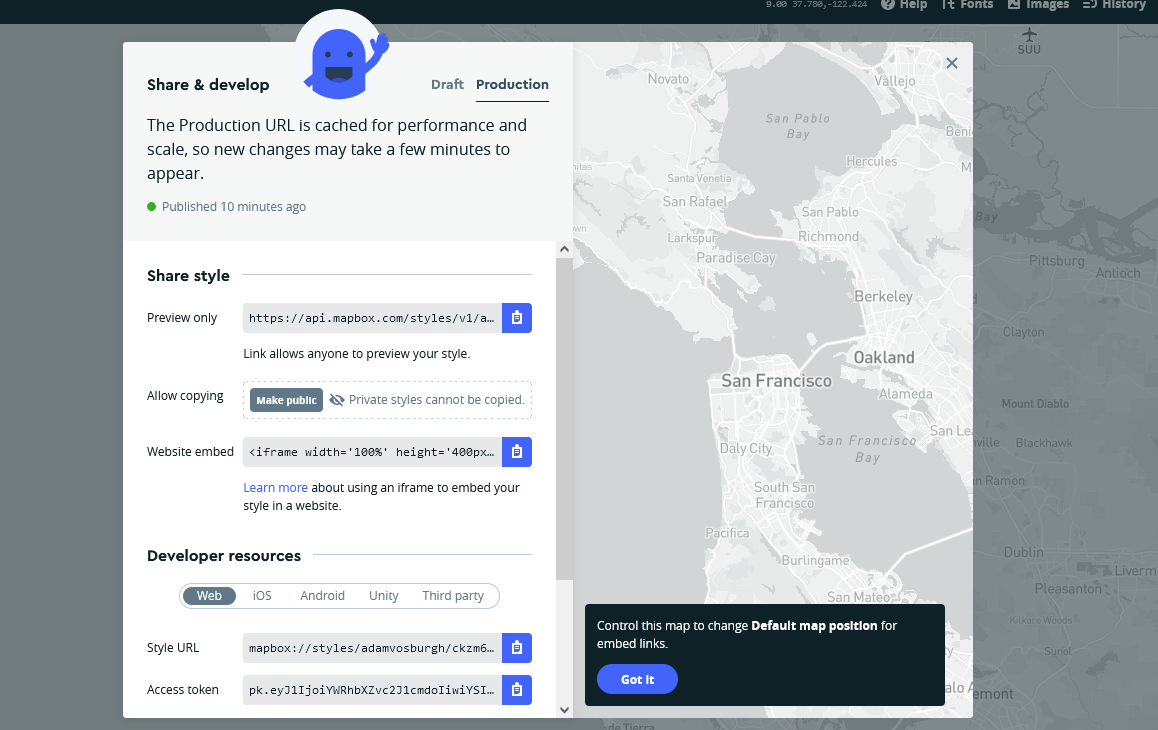Choose the Third party option
Image resolution: width=1158 pixels, height=730 pixels.
tap(453, 596)
